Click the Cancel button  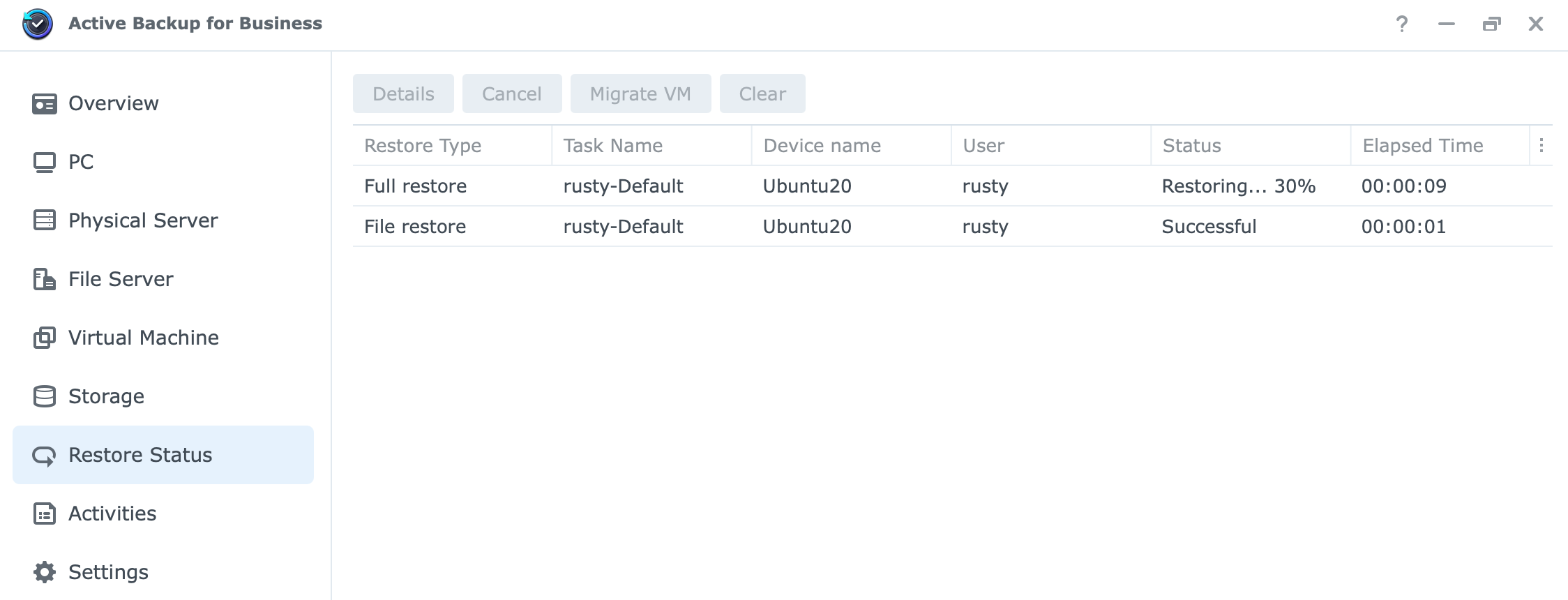click(x=512, y=93)
